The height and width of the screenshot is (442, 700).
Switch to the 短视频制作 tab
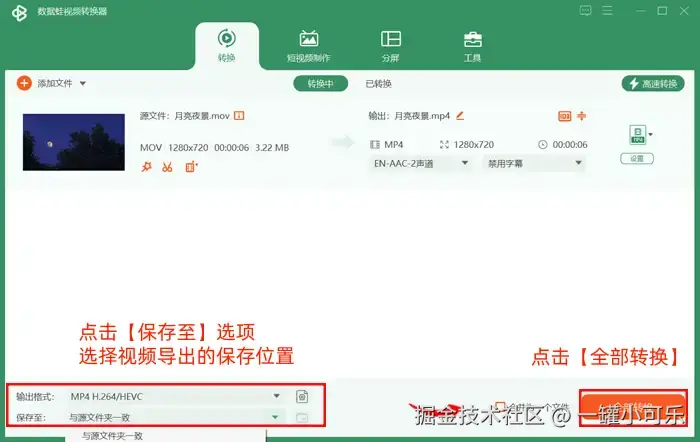(308, 46)
